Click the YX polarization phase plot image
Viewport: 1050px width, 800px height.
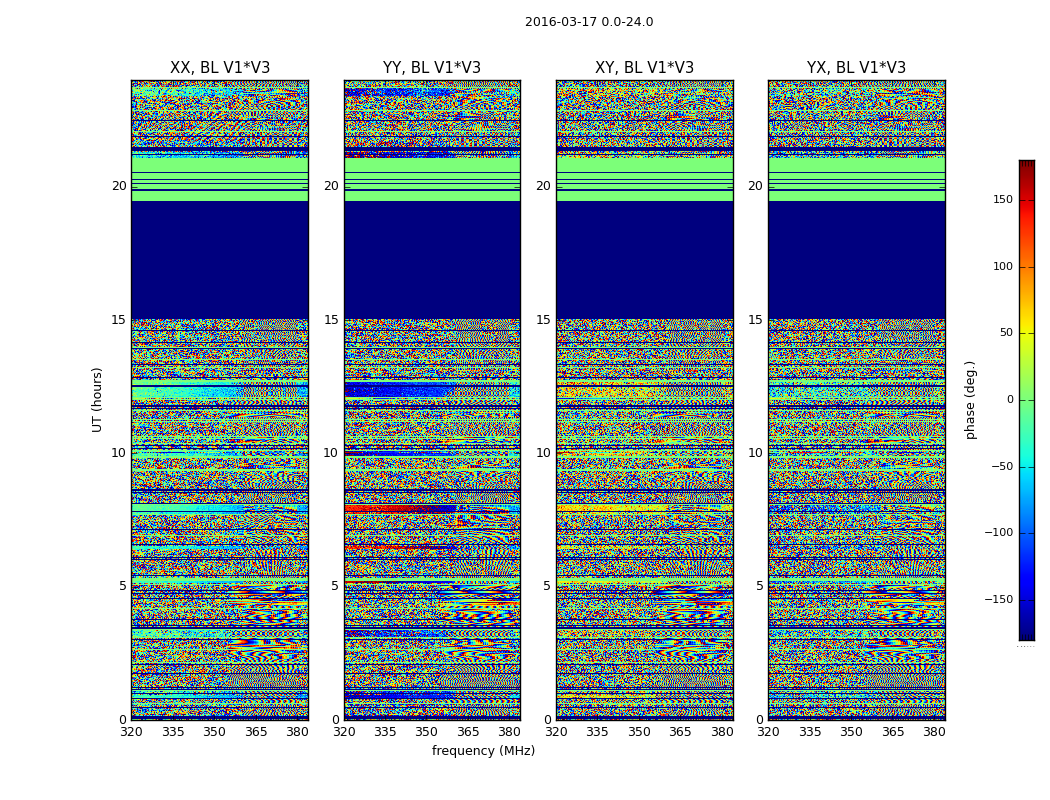point(856,400)
